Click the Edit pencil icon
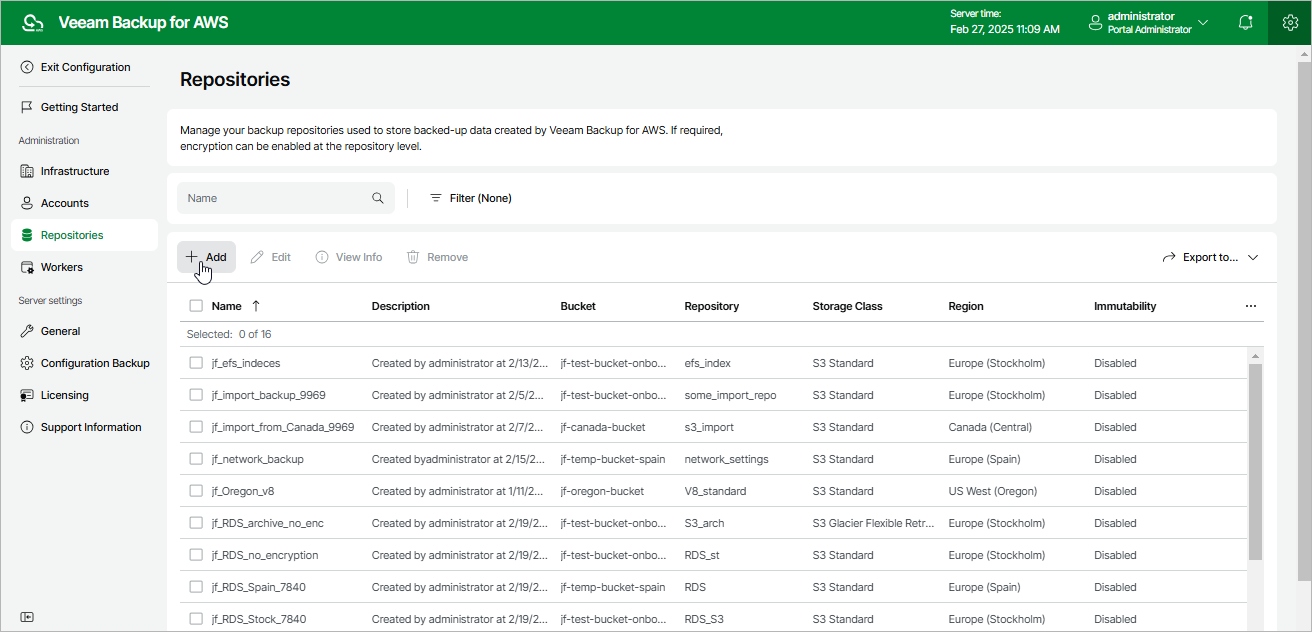This screenshot has height=632, width=1312. click(258, 257)
